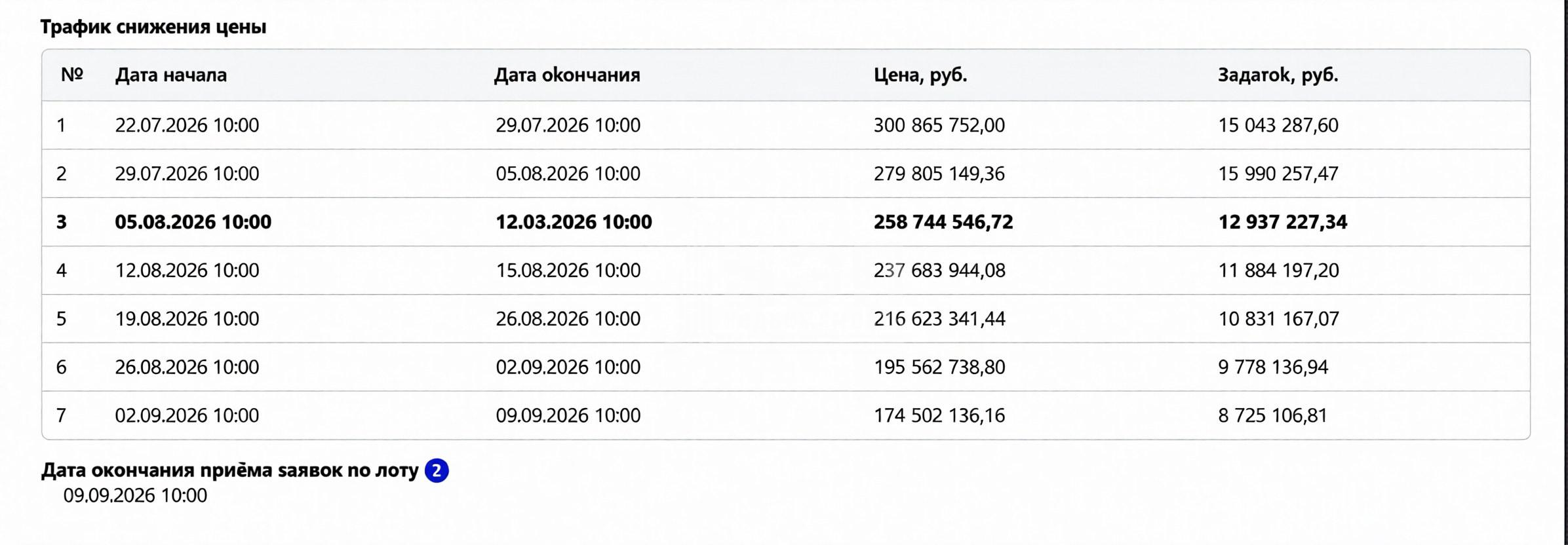Click end date 12.03.2026 10:00
Image resolution: width=1568 pixels, height=545 pixels.
tap(574, 222)
